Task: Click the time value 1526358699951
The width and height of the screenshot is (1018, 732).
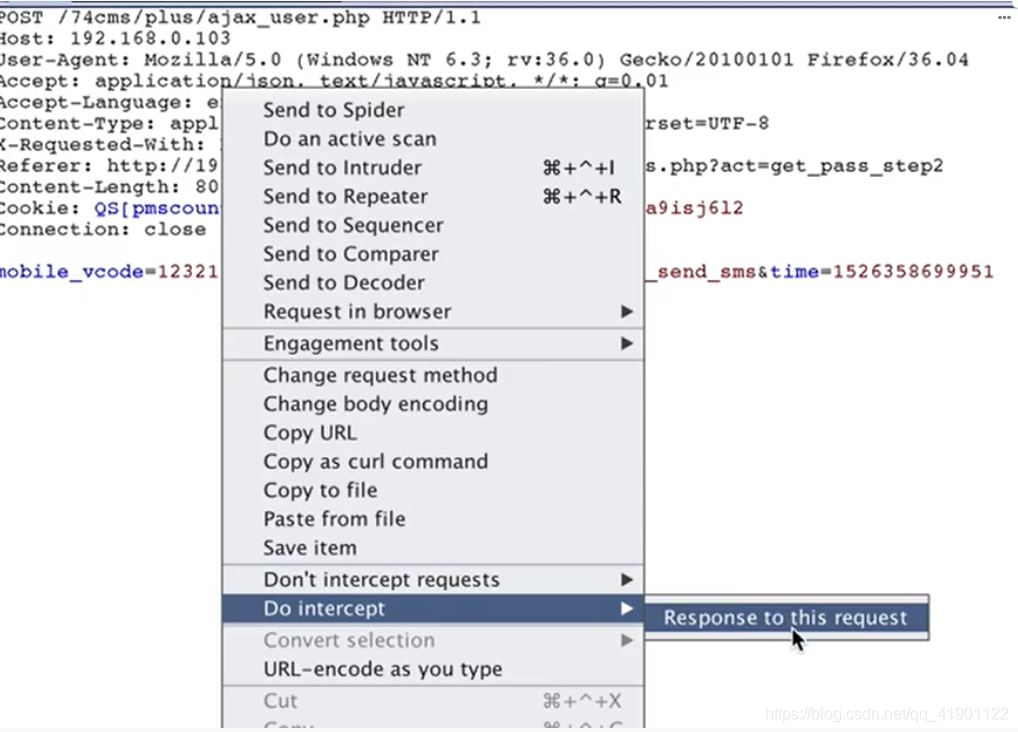Action: click(x=913, y=271)
